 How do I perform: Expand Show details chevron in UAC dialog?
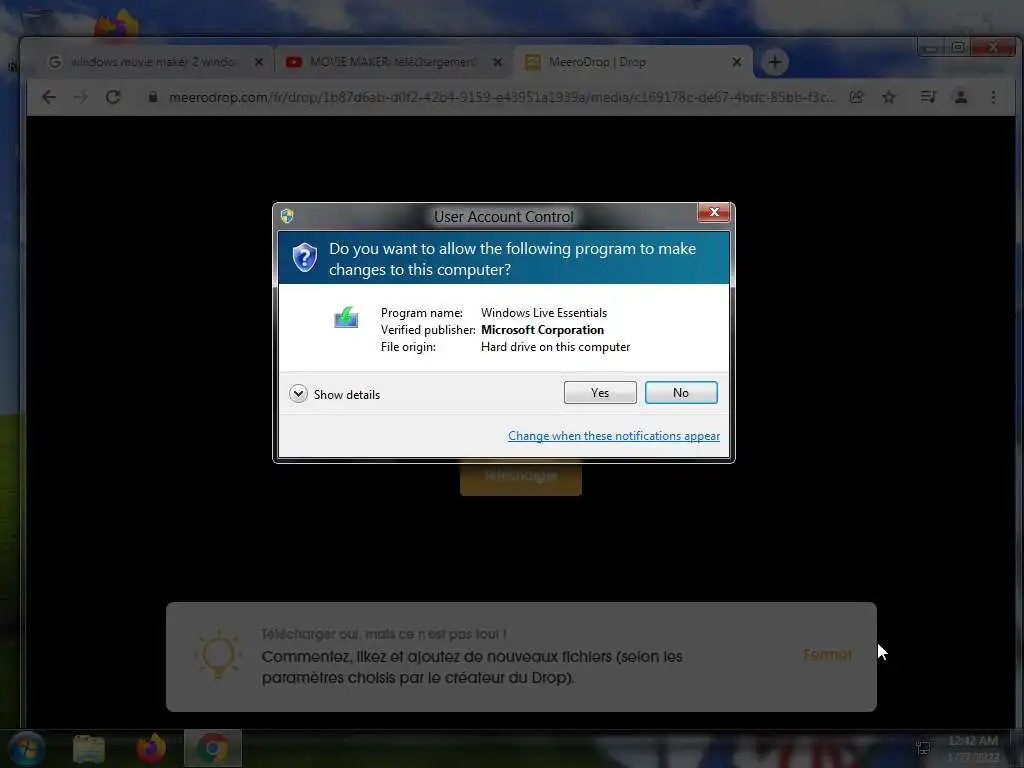(298, 394)
